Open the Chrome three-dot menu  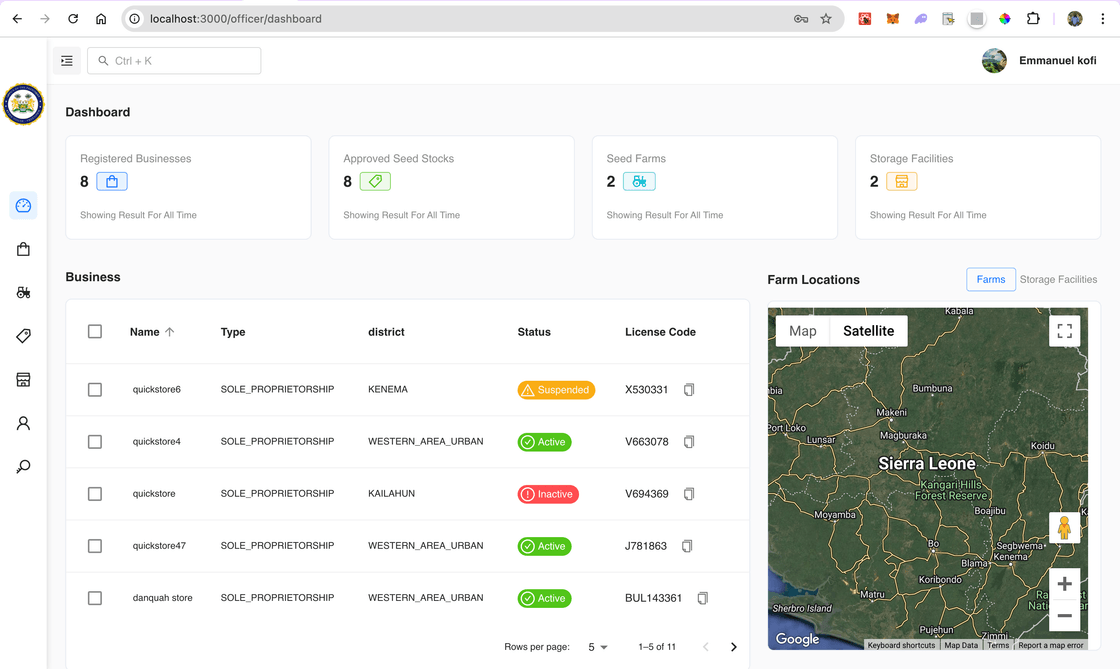1102,19
